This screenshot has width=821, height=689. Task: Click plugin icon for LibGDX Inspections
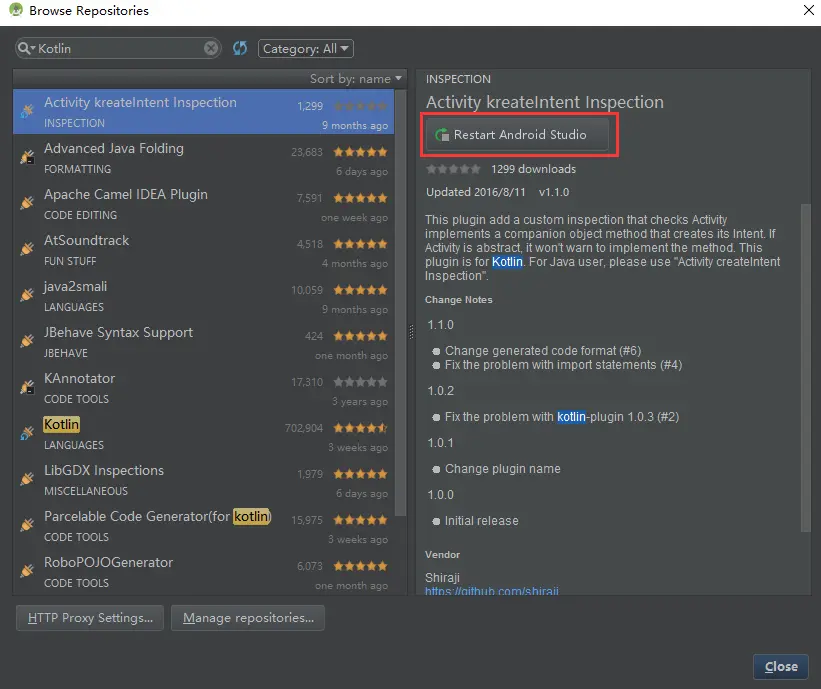pyautogui.click(x=27, y=479)
